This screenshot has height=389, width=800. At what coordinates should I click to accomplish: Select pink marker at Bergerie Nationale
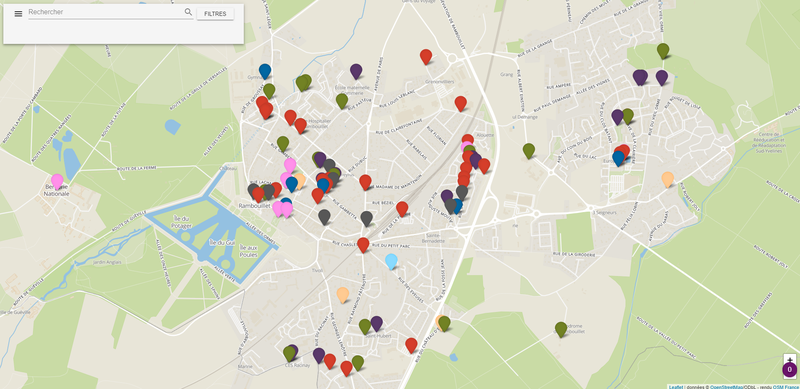tap(57, 181)
